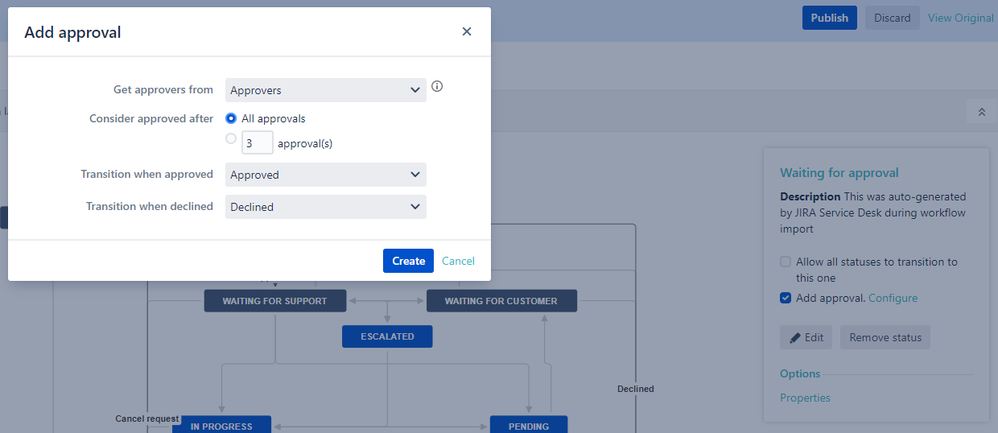Viewport: 998px width, 433px height.
Task: Toggle Allow all statuses to transition checkbox
Action: click(785, 262)
